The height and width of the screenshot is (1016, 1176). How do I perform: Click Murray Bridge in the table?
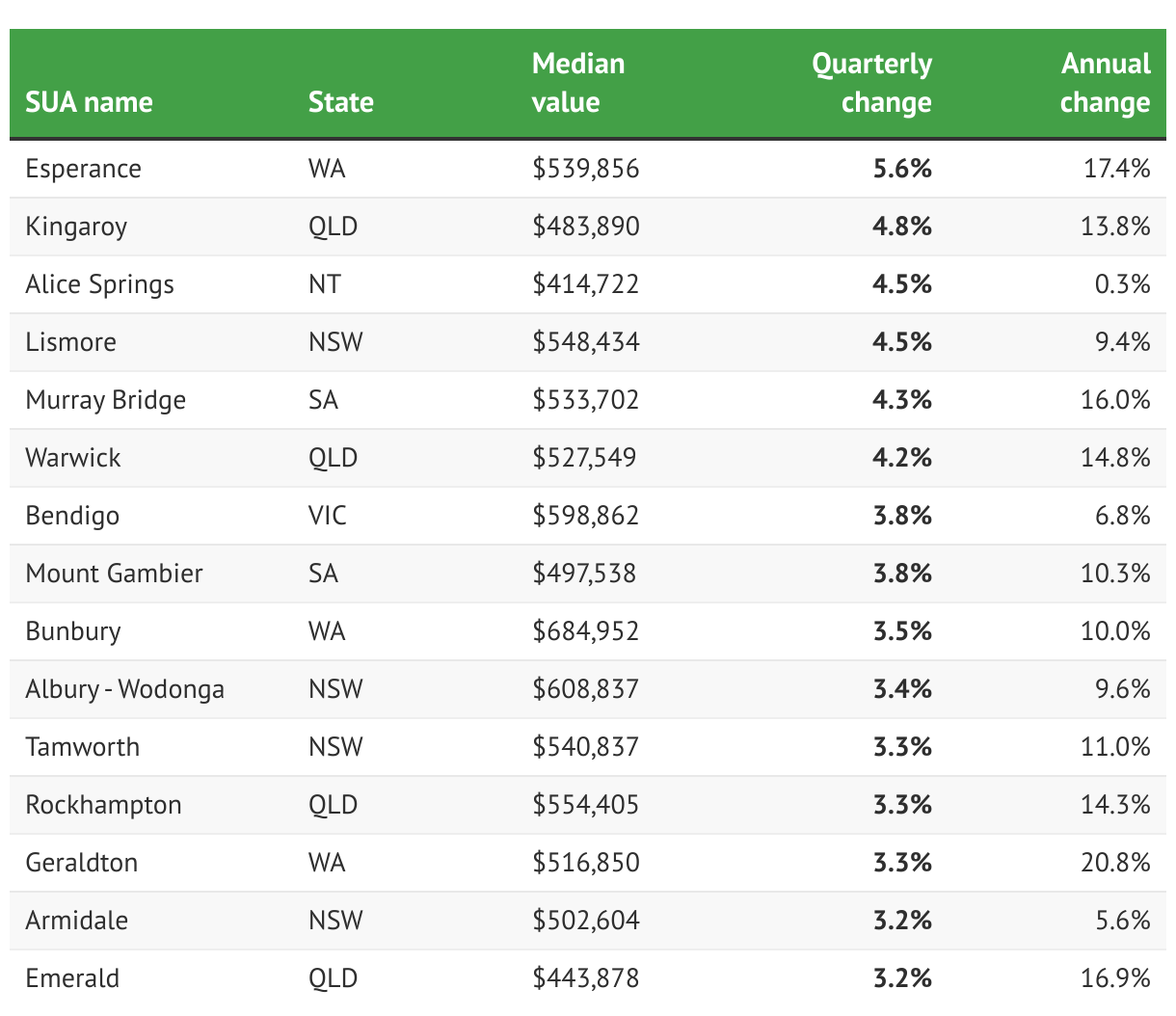click(x=105, y=400)
